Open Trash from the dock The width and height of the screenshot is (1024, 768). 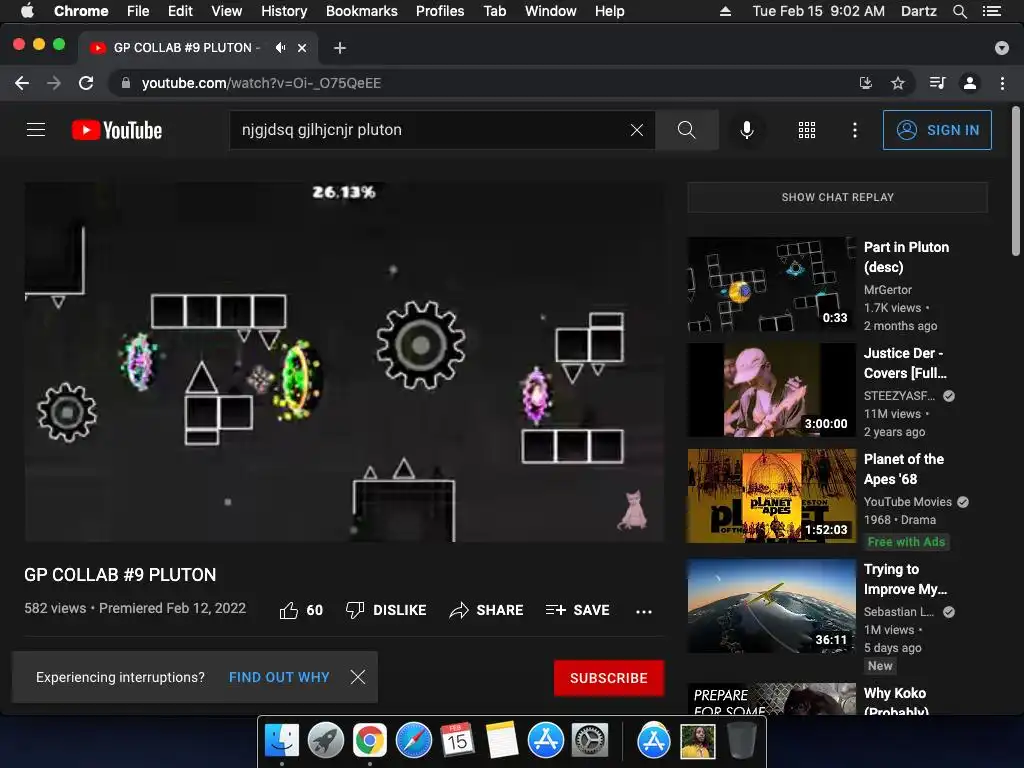click(x=742, y=741)
